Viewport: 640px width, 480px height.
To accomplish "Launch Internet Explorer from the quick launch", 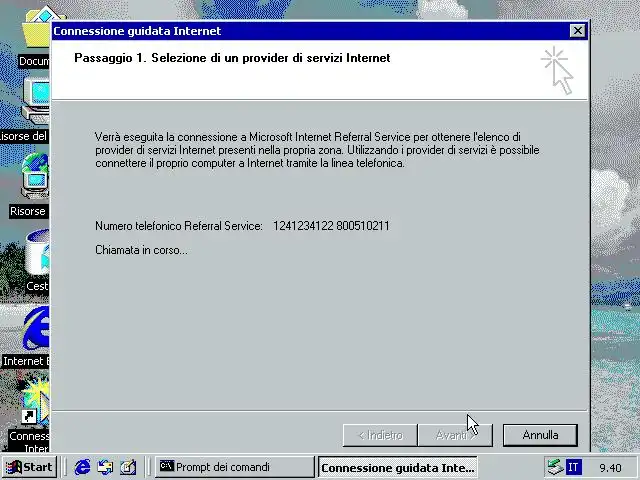I will pos(82,467).
